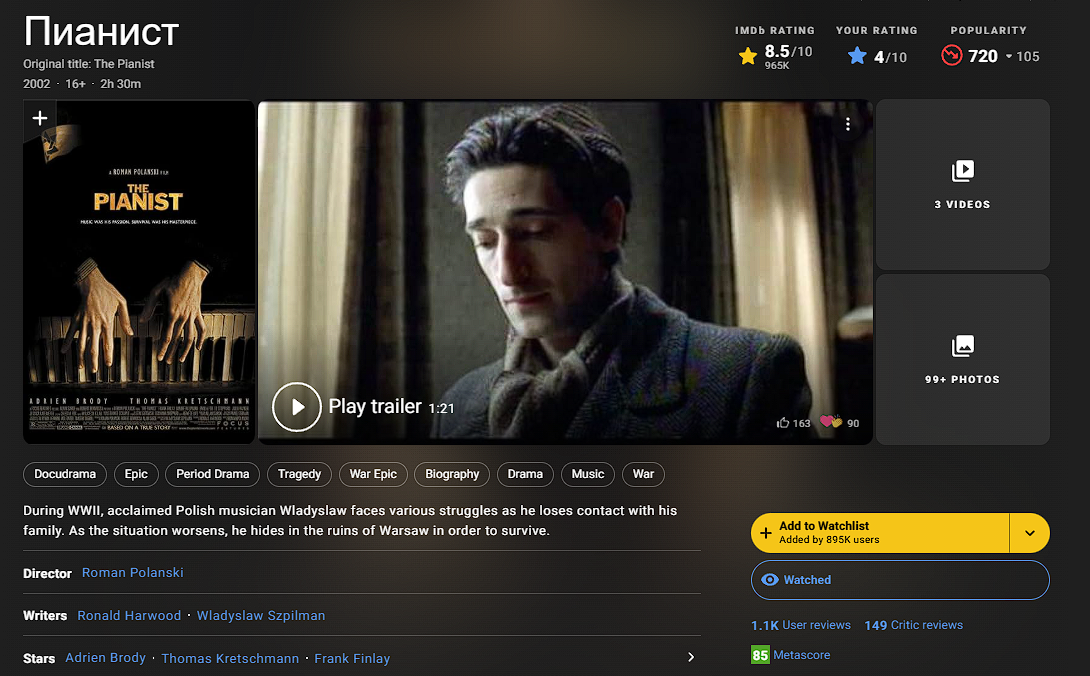
Task: Select the Period Drama genre chip
Action: [213, 474]
